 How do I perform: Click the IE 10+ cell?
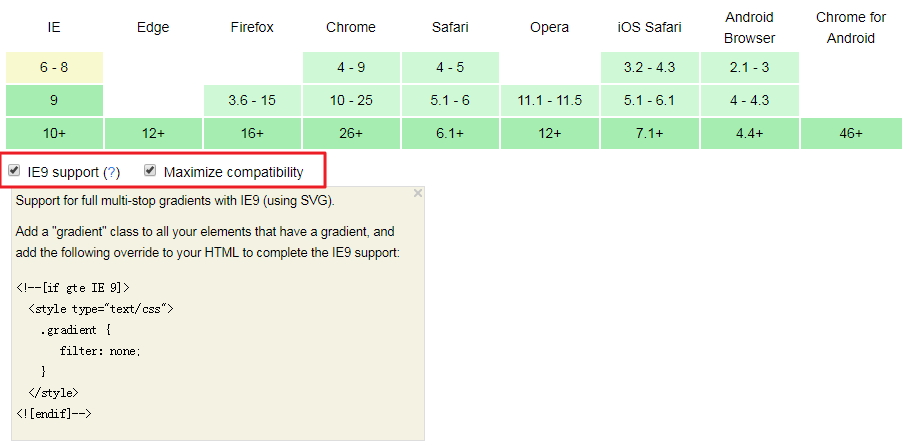click(54, 133)
